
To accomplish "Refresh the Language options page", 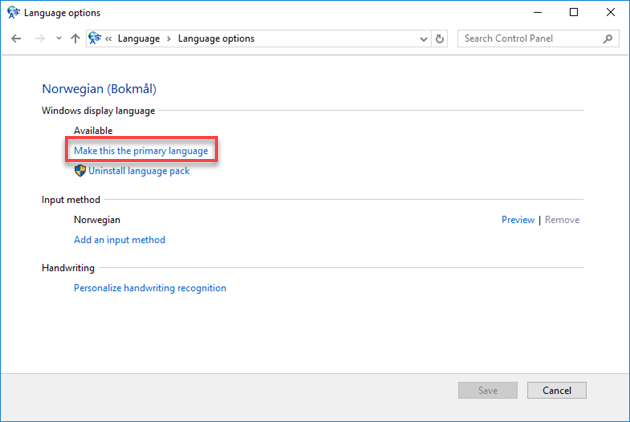I will point(440,39).
